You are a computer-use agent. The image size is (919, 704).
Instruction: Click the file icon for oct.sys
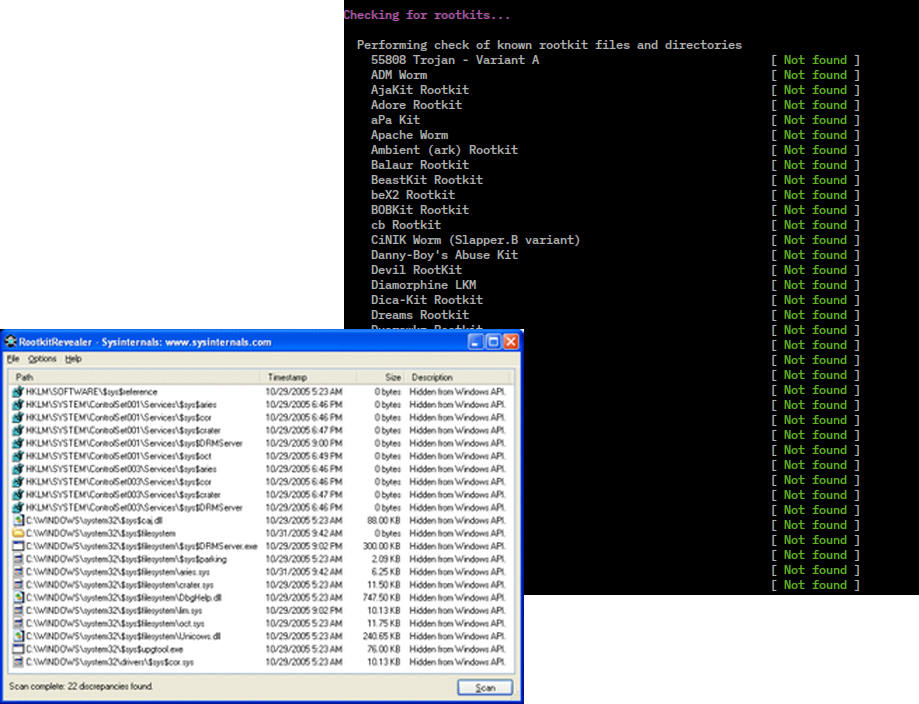[x=18, y=624]
